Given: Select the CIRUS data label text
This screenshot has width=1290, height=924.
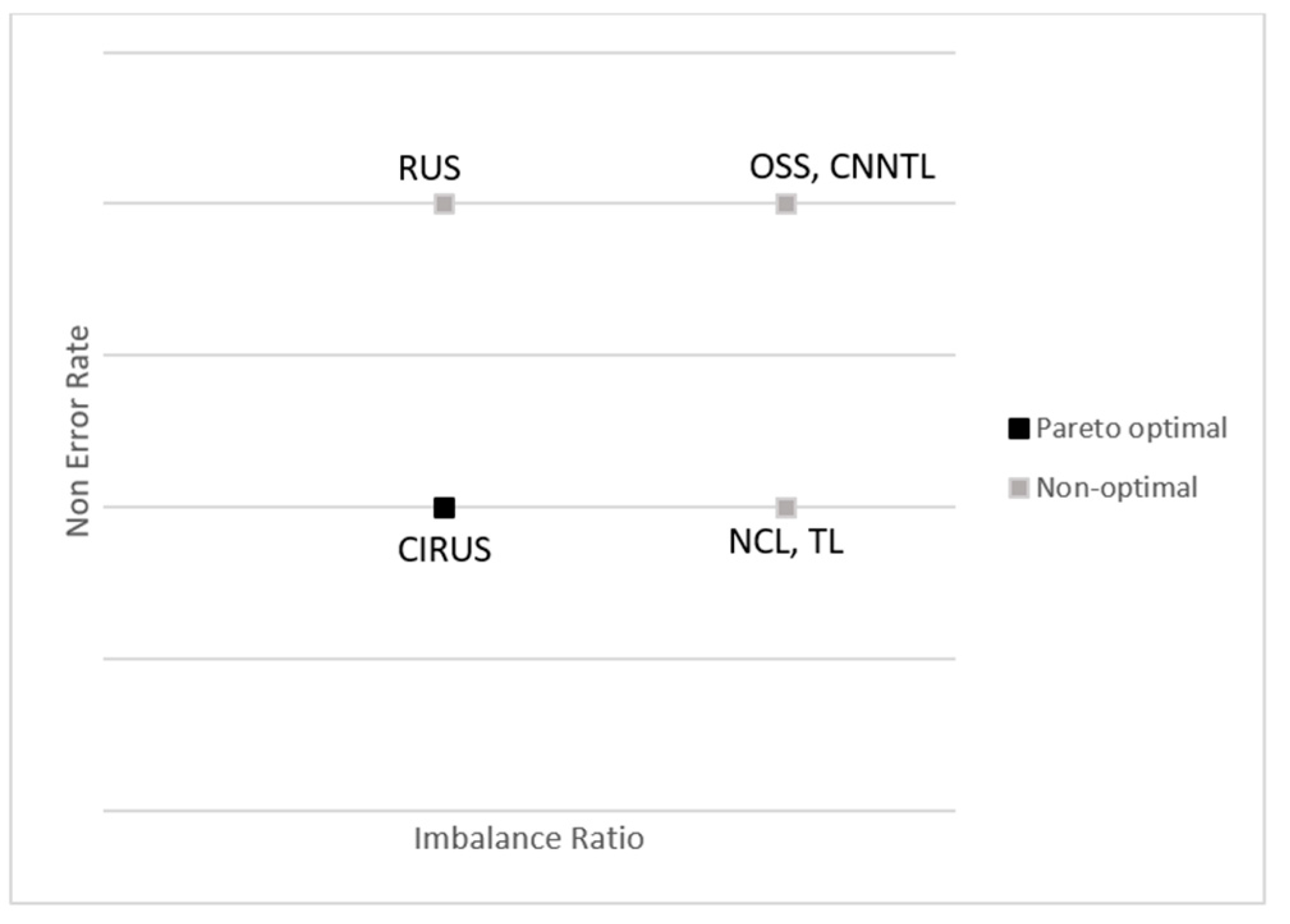Looking at the screenshot, I should click(x=444, y=550).
